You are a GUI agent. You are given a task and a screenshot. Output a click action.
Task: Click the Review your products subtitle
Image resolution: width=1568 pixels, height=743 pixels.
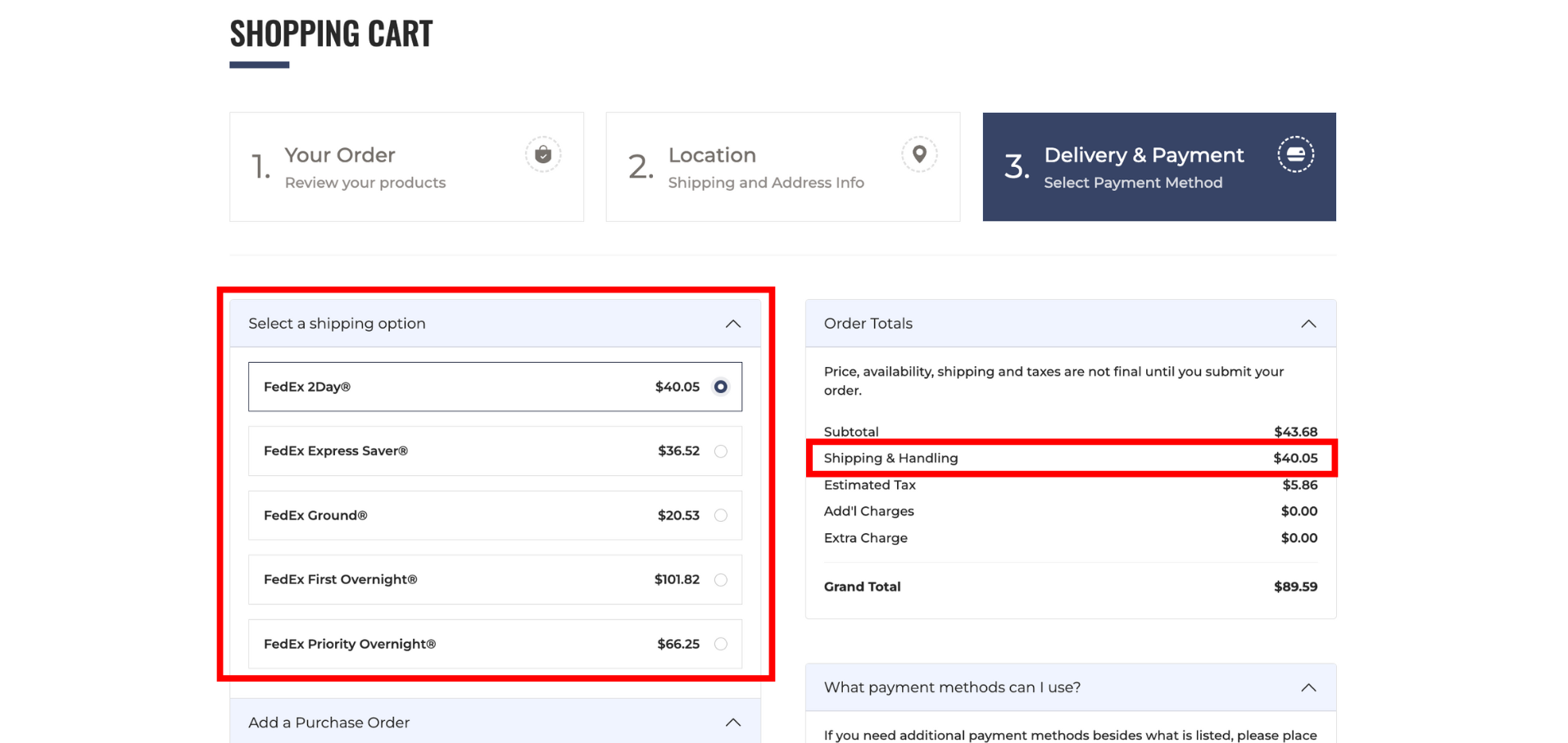point(365,183)
